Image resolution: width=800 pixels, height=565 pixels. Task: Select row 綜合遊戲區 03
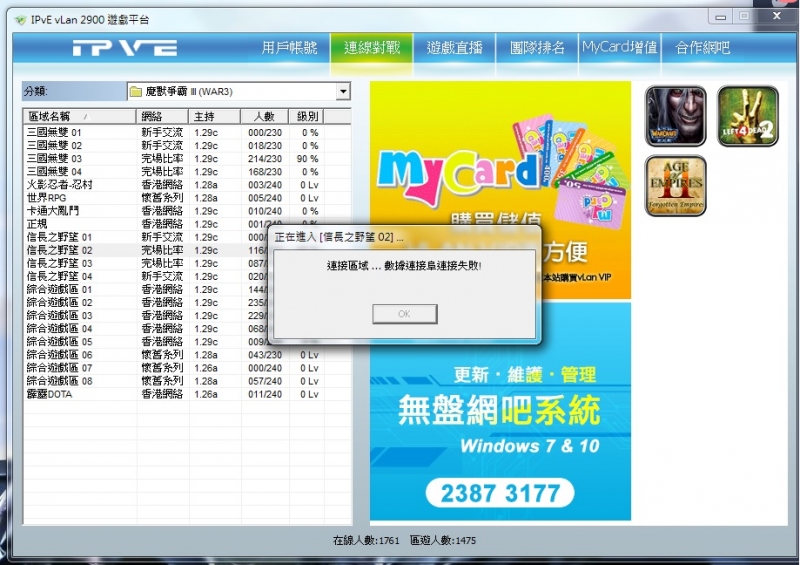[x=187, y=316]
